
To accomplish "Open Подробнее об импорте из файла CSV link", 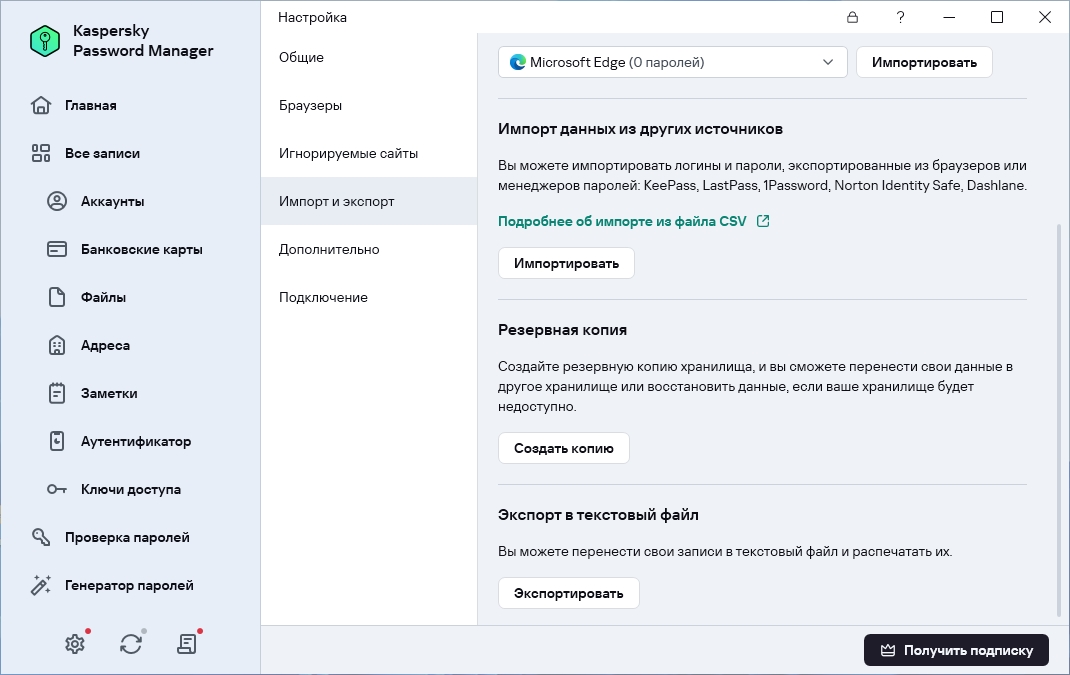I will 622,221.
